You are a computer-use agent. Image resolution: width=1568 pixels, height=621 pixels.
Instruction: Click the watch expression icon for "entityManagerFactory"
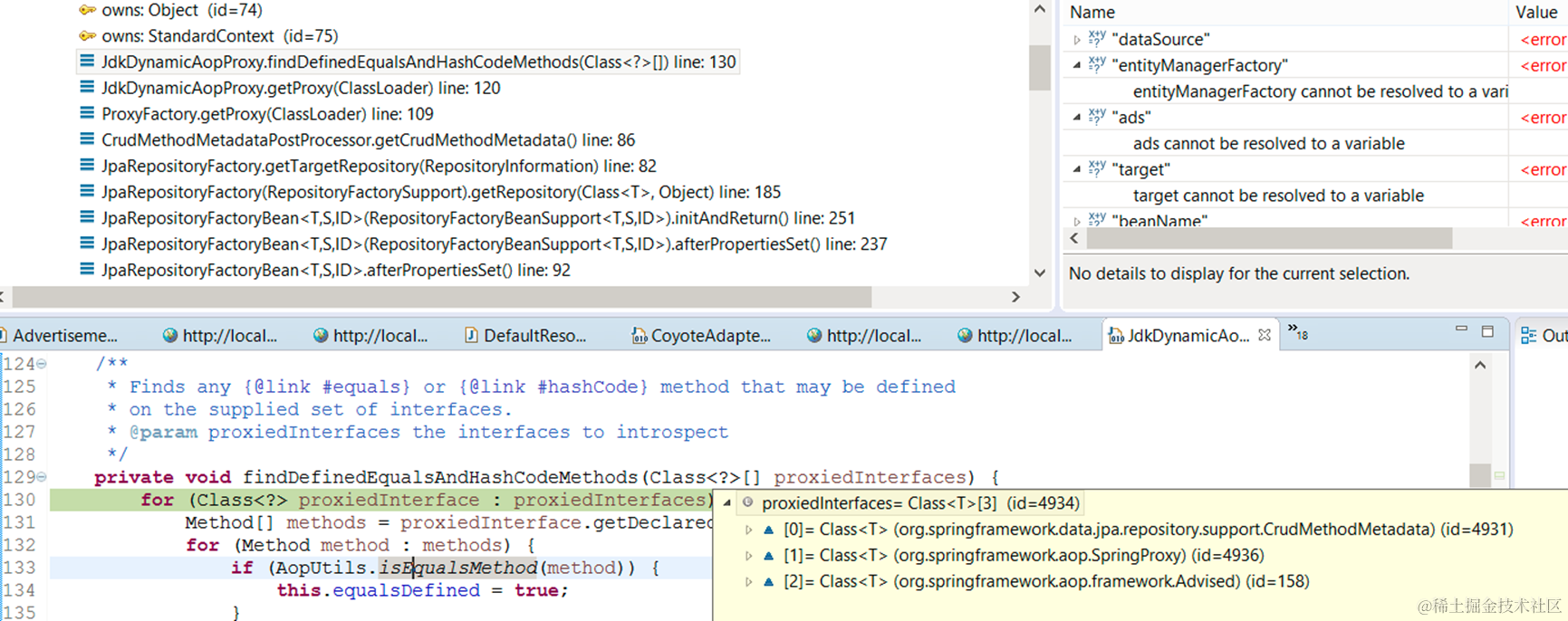pos(1097,64)
